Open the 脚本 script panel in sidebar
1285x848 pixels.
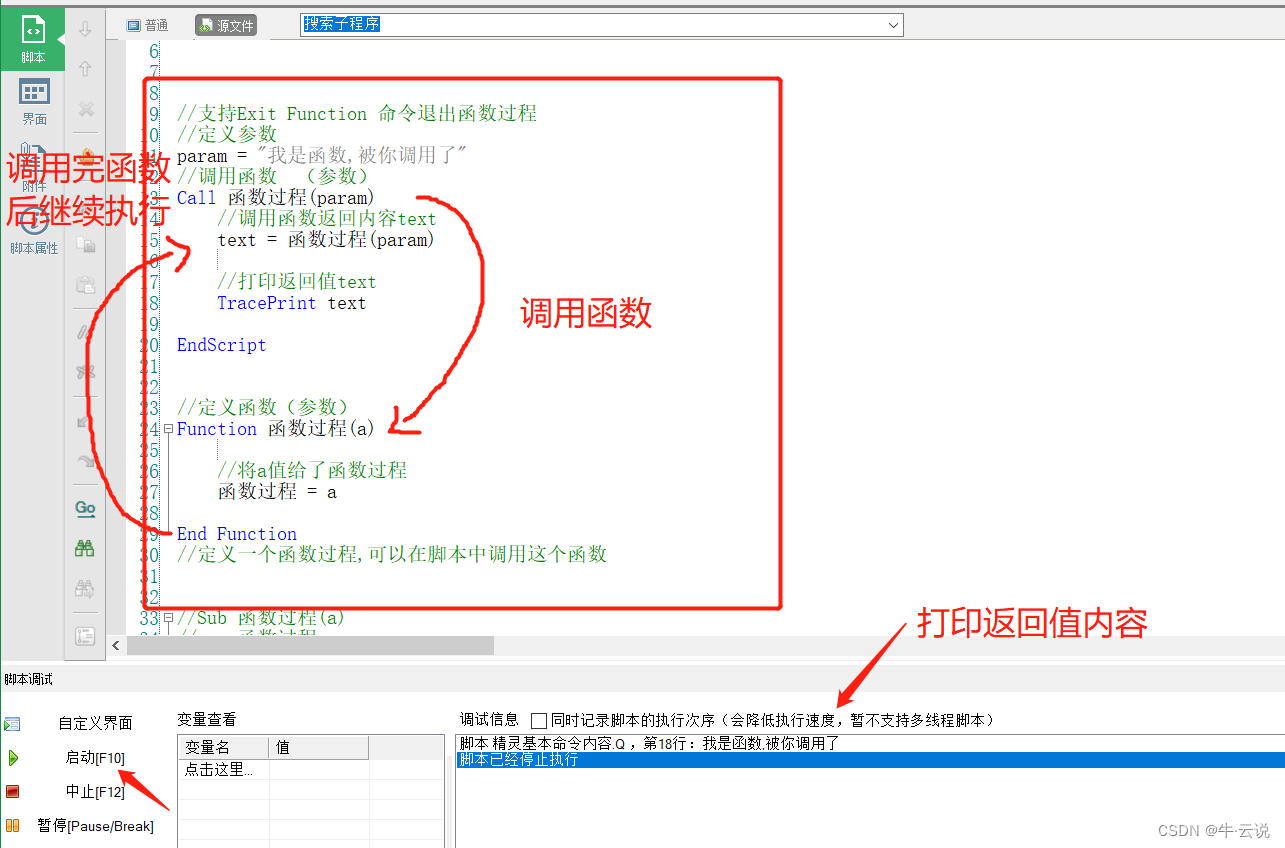[33, 38]
